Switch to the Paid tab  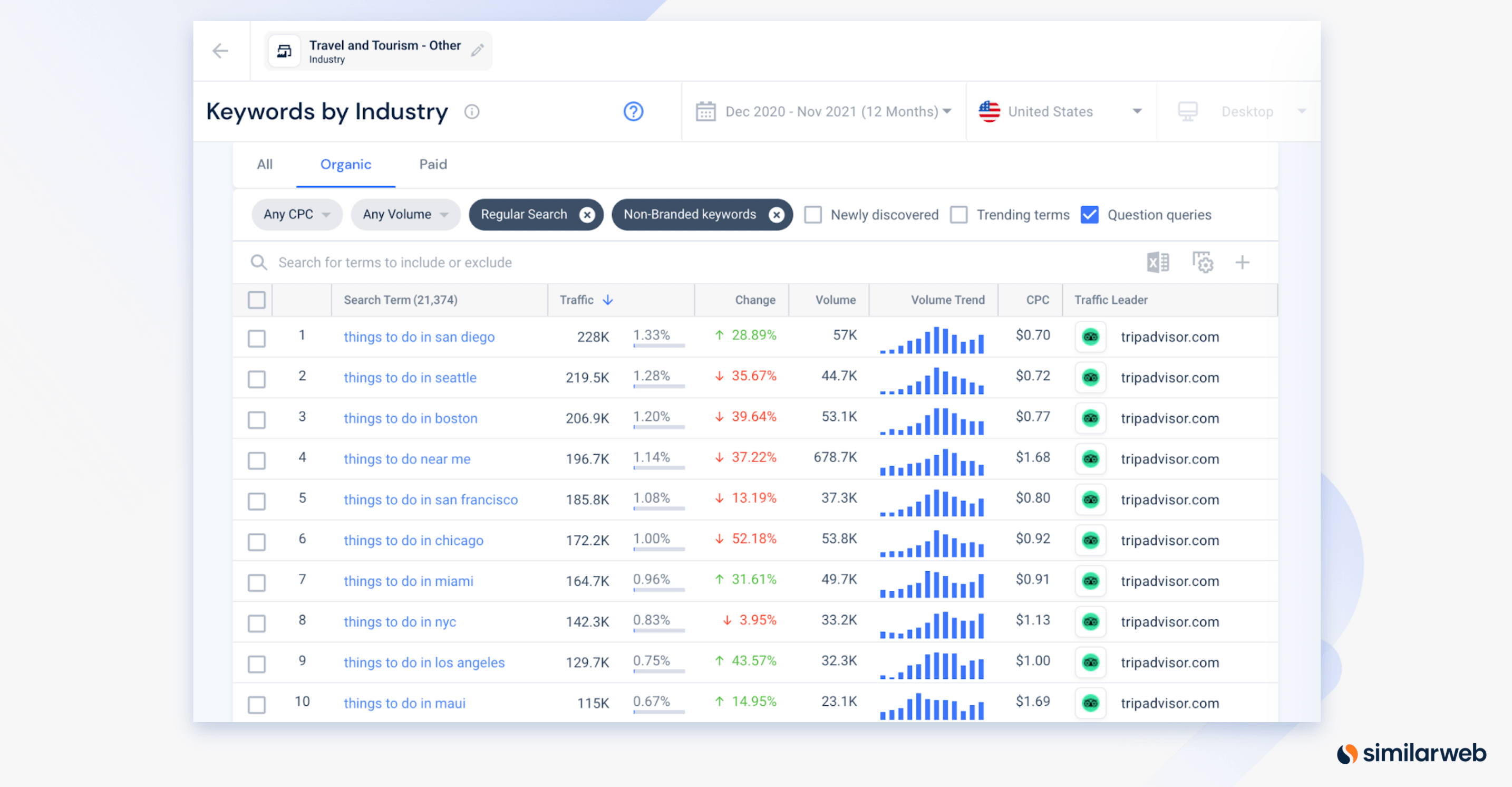click(x=433, y=165)
